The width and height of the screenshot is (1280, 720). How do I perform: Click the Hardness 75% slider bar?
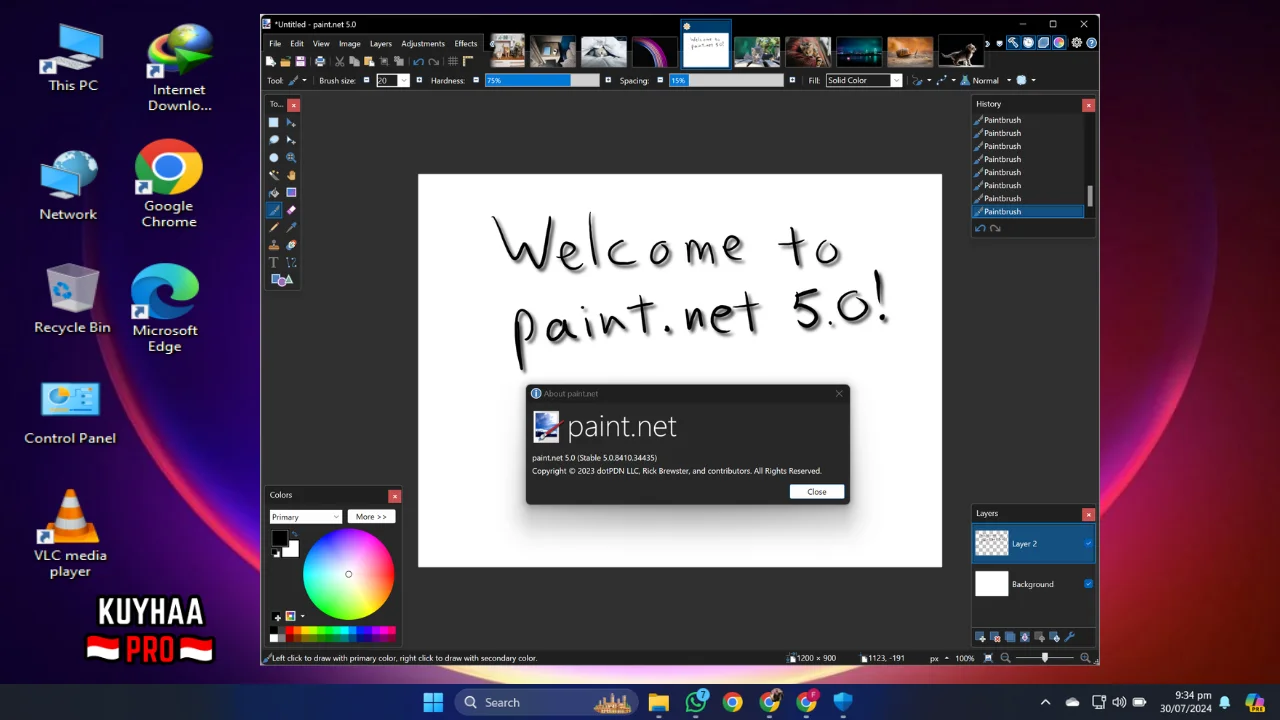[x=542, y=80]
